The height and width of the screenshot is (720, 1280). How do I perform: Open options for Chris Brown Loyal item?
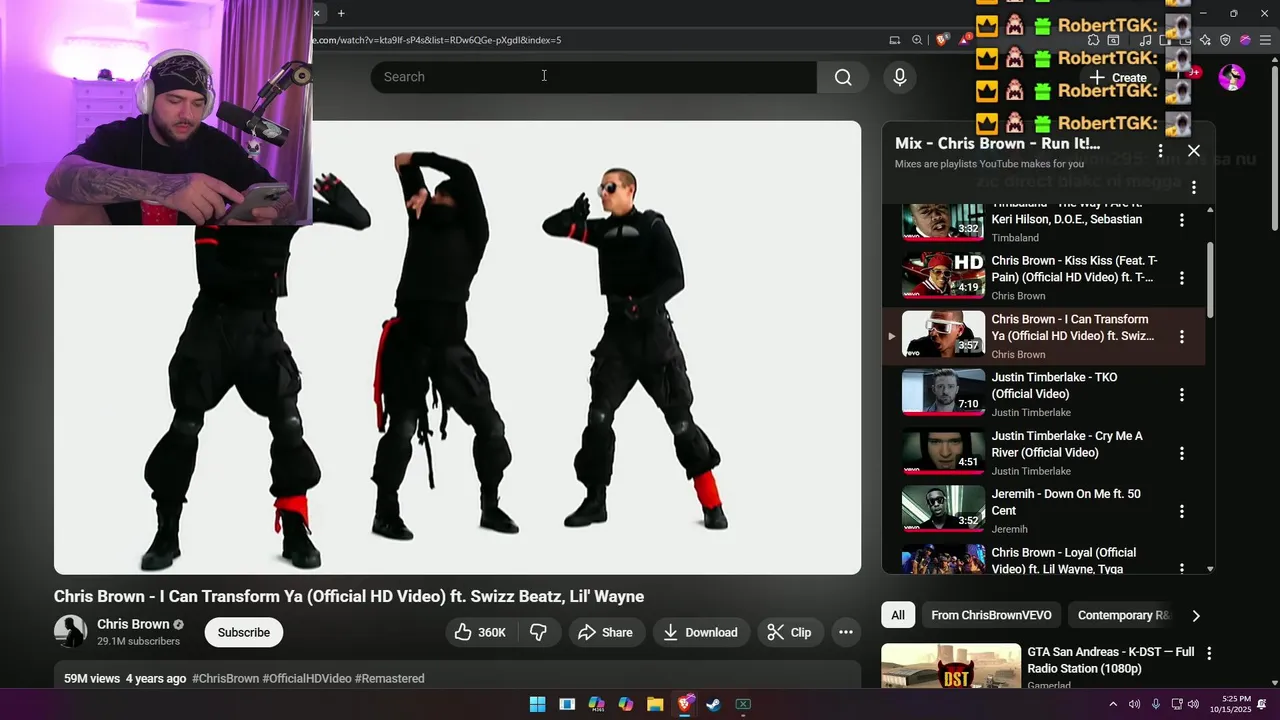point(1181,567)
